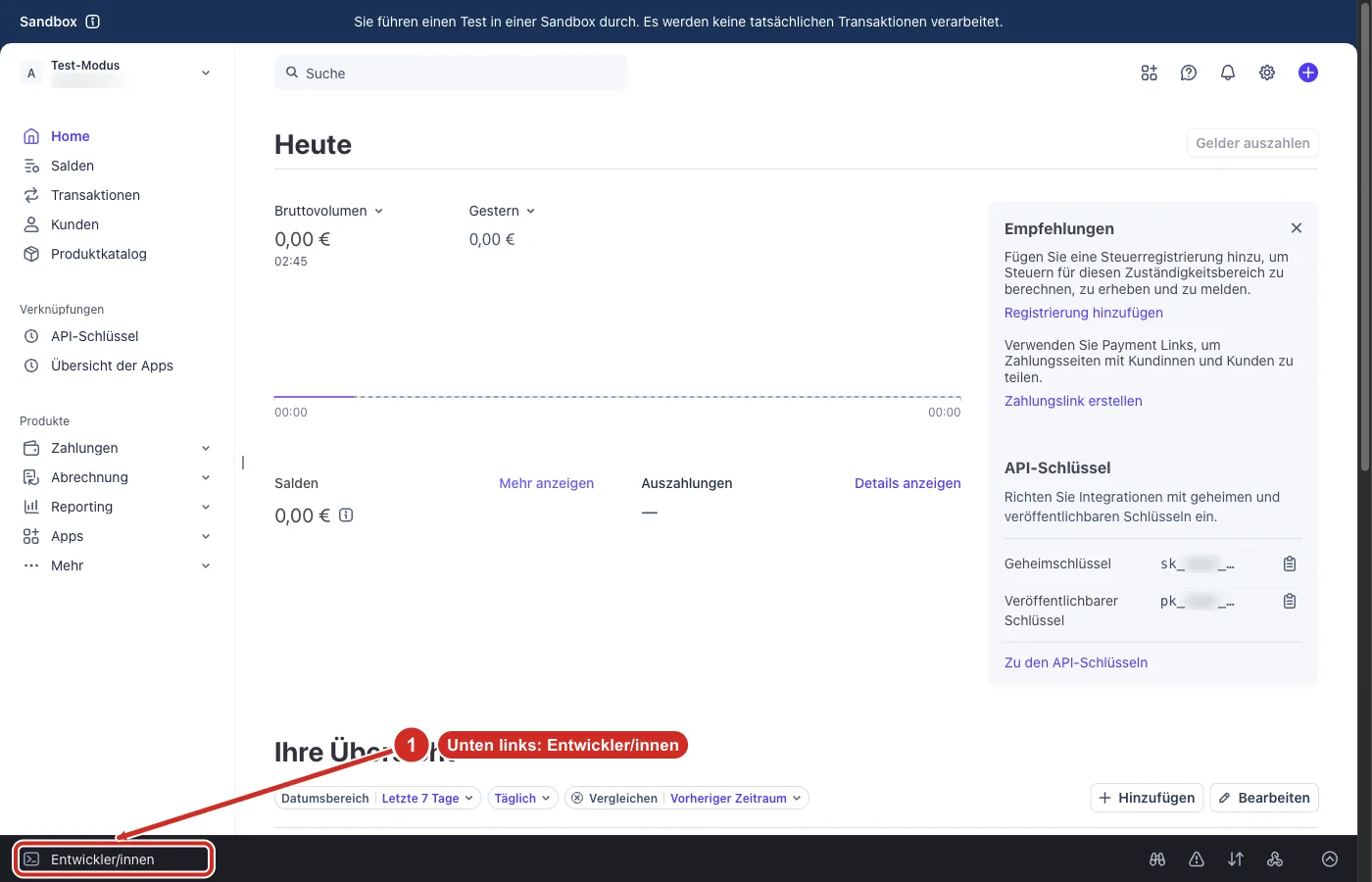Click the warning triangle icon in bottom bar
Screen dimensions: 1372x882
(x=1197, y=859)
